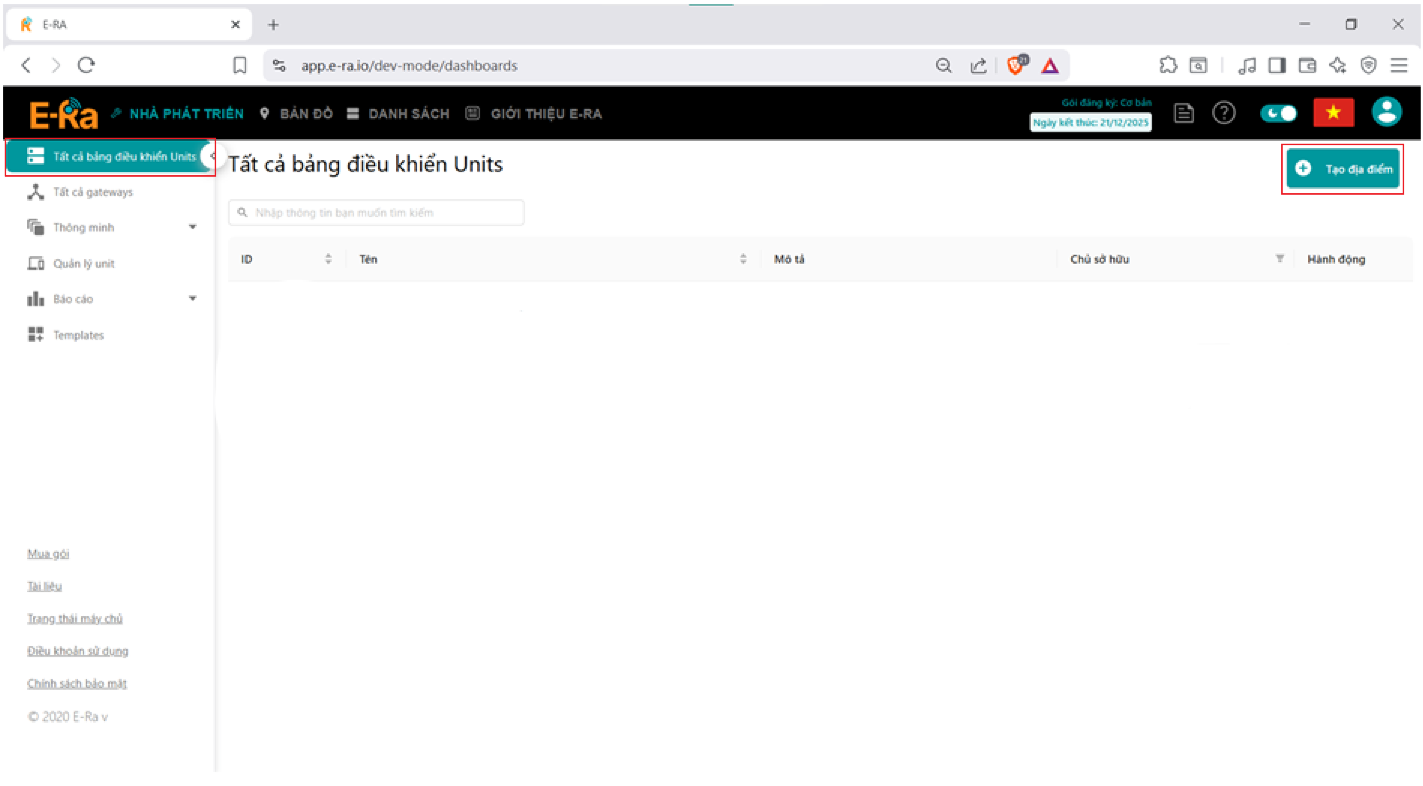This screenshot has height=786, width=1423.
Task: Open the BẢN ĐỒ menu item
Action: [296, 114]
